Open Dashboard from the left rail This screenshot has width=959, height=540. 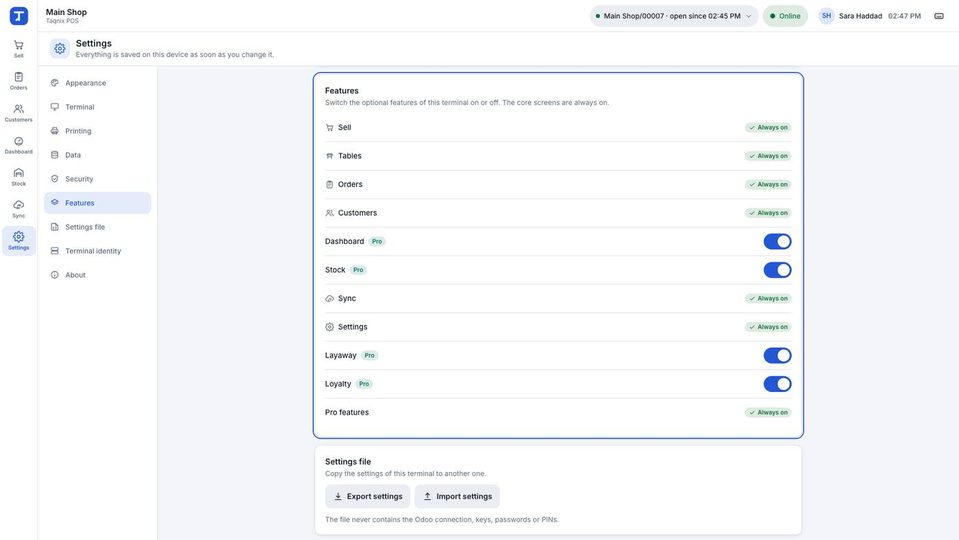click(19, 145)
